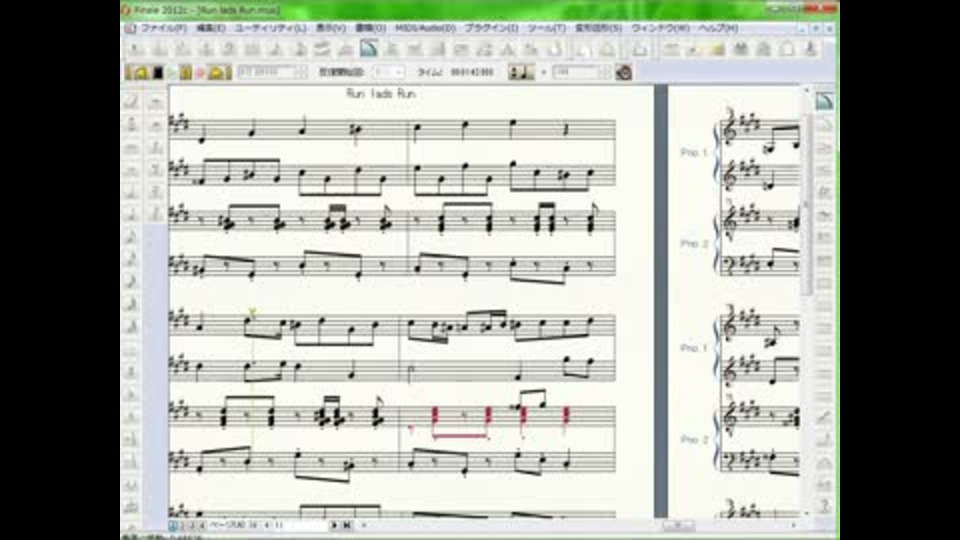Select the HyperScribe tool
The width and height of the screenshot is (960, 540).
pos(322,49)
